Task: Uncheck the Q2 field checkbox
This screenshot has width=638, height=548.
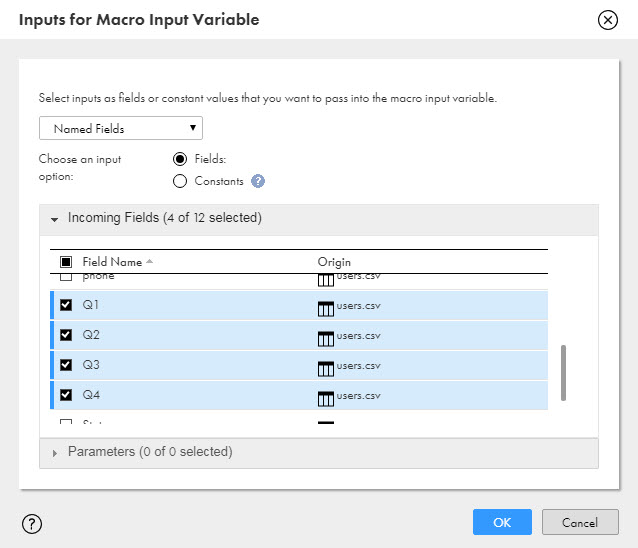Action: point(66,335)
